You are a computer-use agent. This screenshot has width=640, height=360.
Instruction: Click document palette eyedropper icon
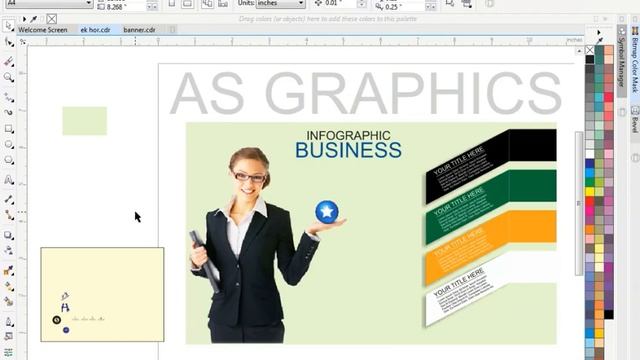click(x=33, y=19)
